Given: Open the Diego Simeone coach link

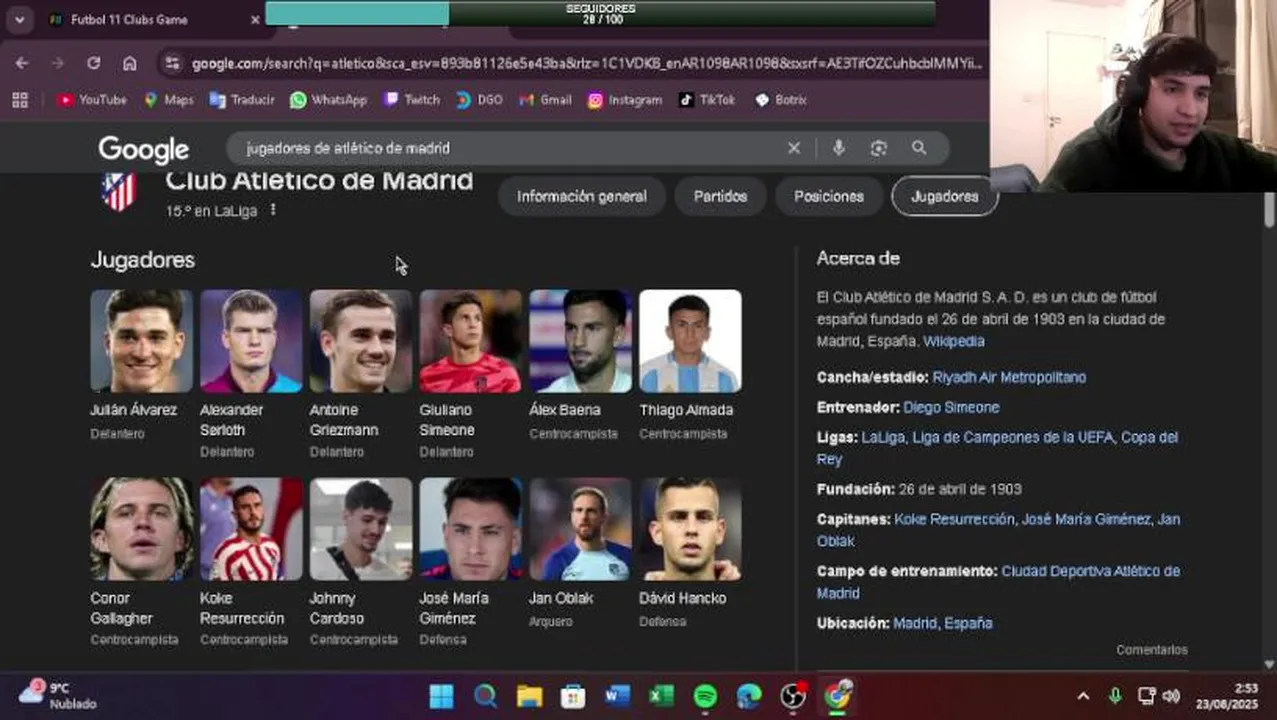Looking at the screenshot, I should (951, 407).
